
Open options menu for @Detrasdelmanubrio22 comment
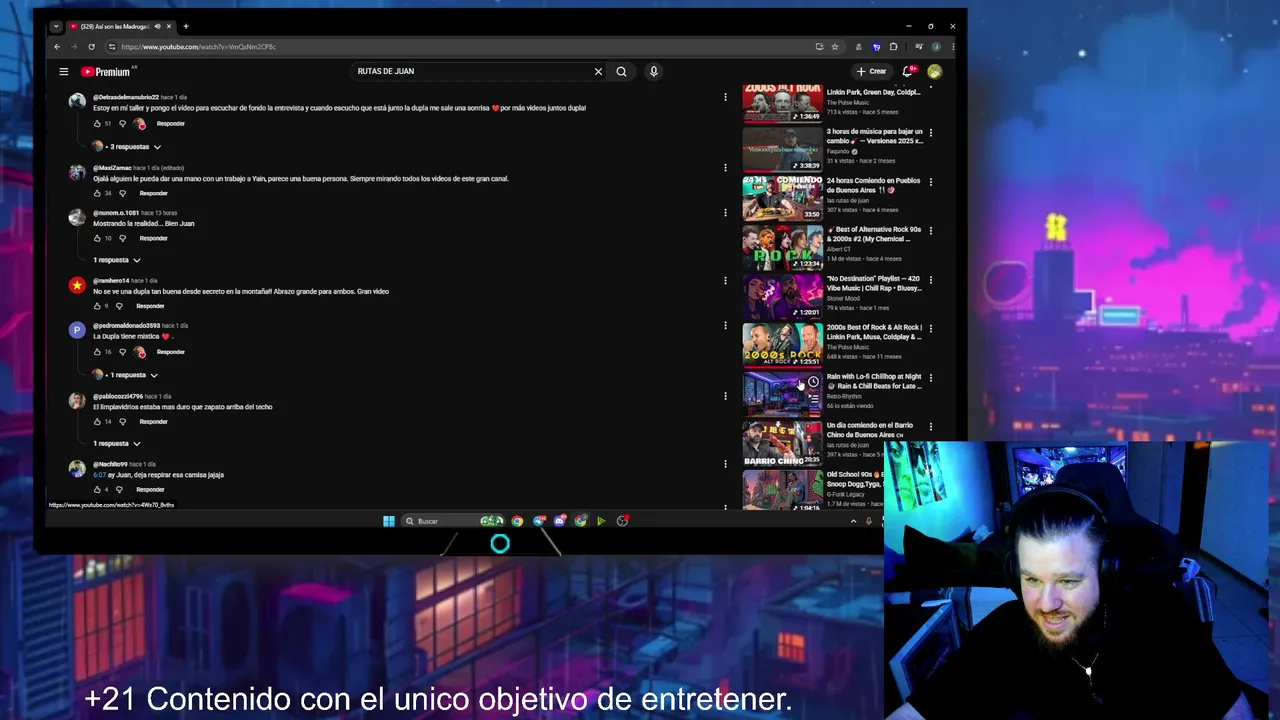725,97
